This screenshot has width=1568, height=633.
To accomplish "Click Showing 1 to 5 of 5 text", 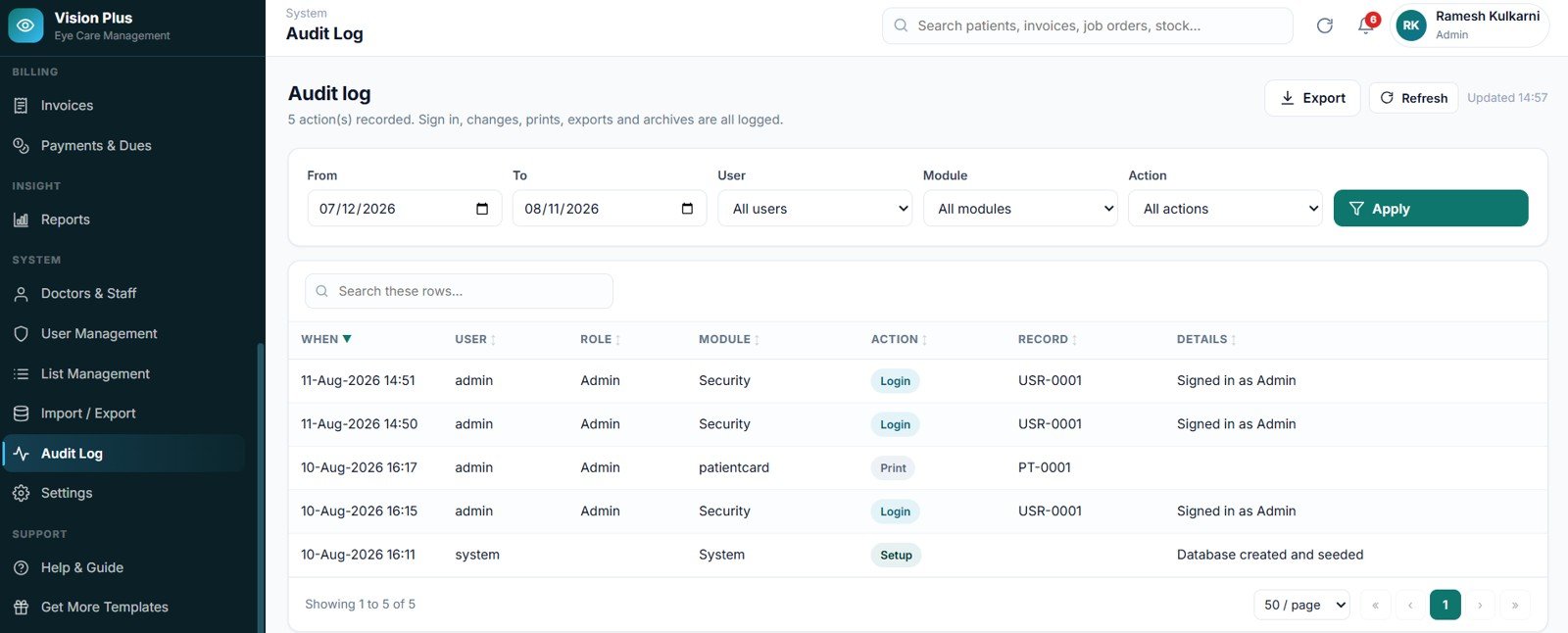I will (360, 605).
